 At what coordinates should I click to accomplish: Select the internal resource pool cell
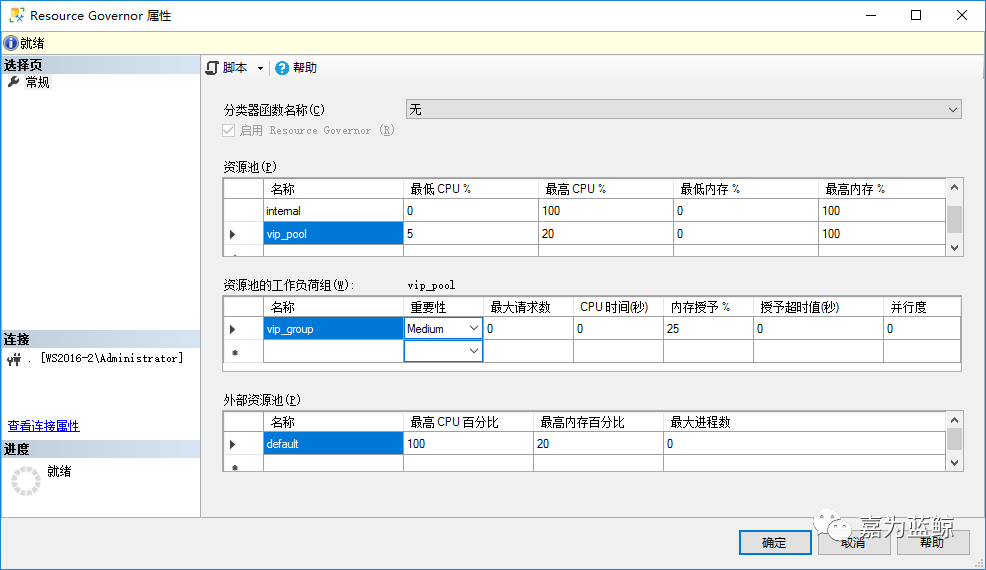click(333, 211)
